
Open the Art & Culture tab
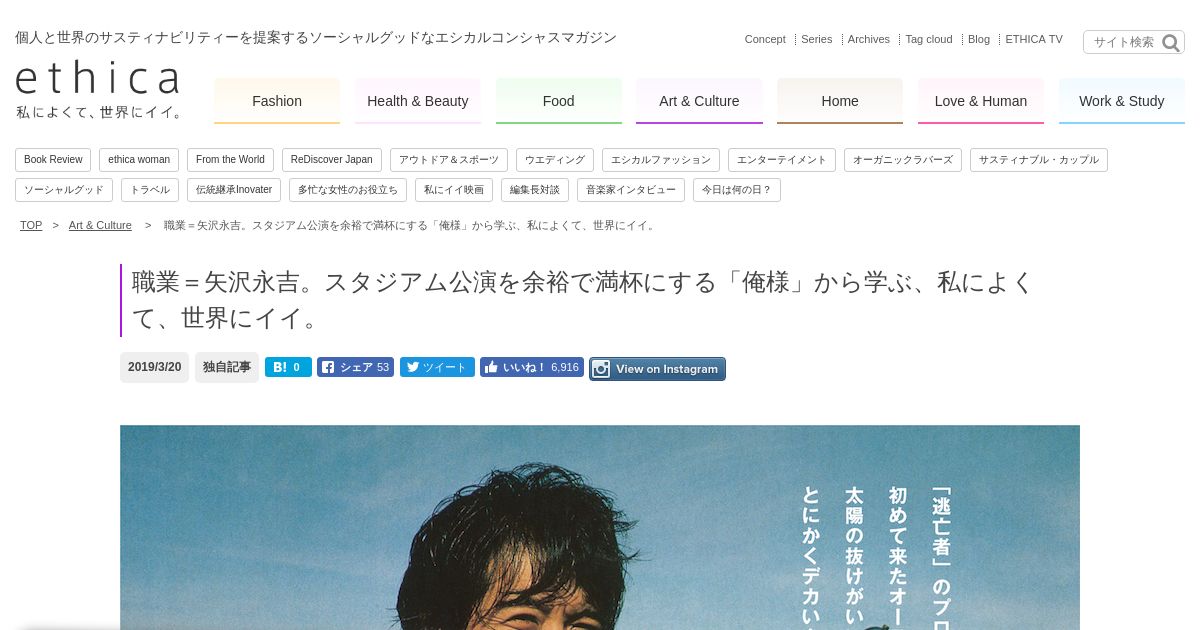tap(699, 101)
